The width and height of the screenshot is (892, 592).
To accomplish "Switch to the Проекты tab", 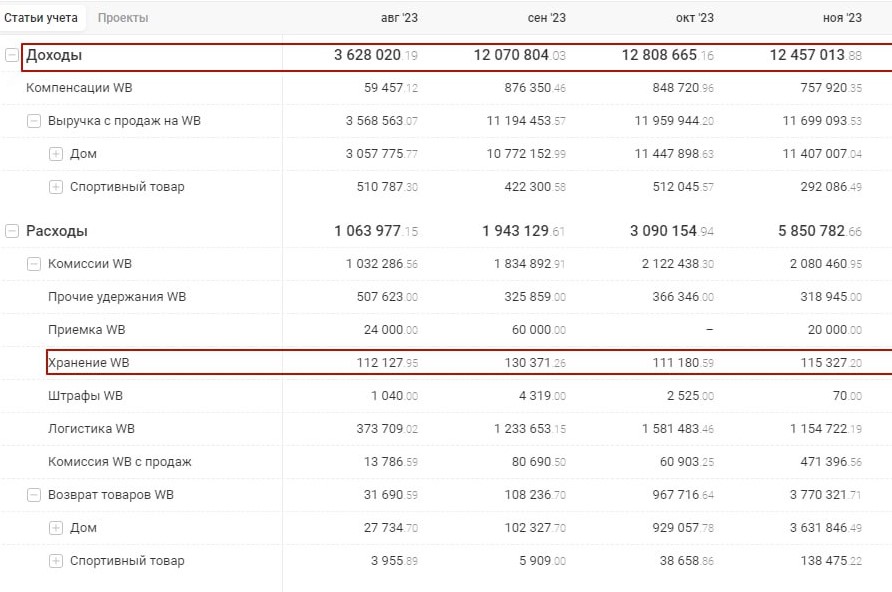I will pyautogui.click(x=123, y=18).
